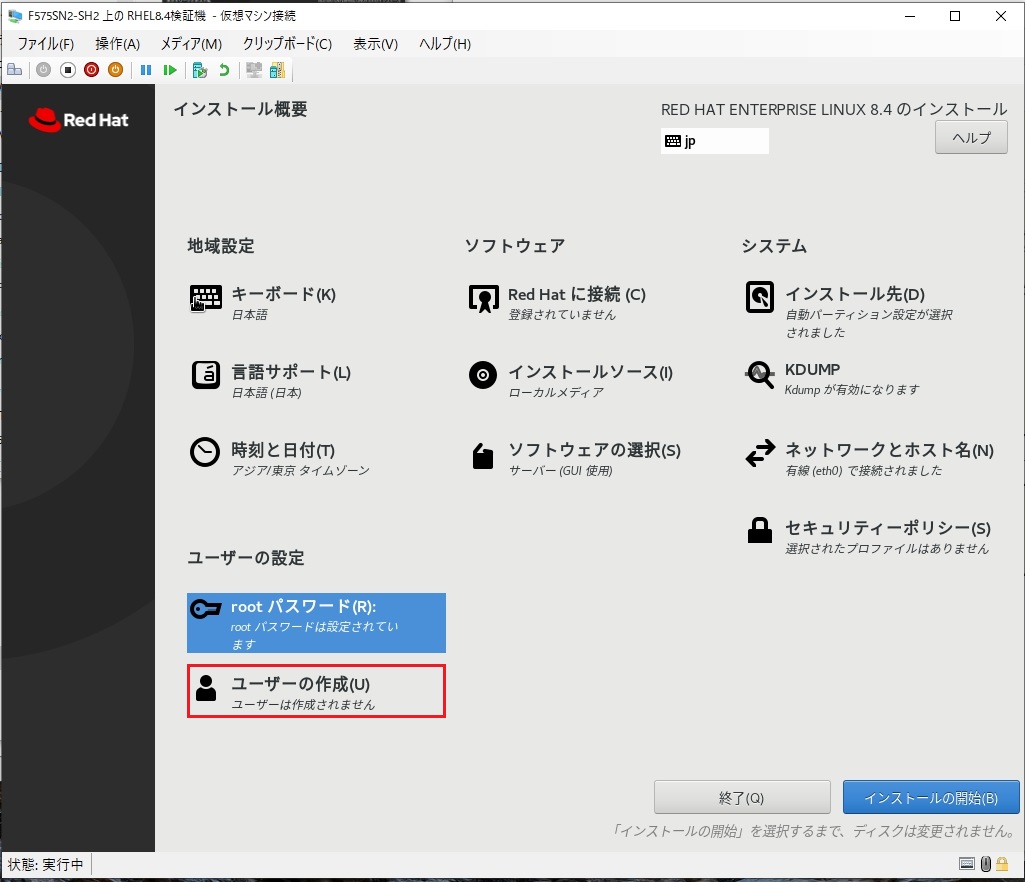Open the インストール先(D) disk icon
The image size is (1025, 882).
coord(760,297)
